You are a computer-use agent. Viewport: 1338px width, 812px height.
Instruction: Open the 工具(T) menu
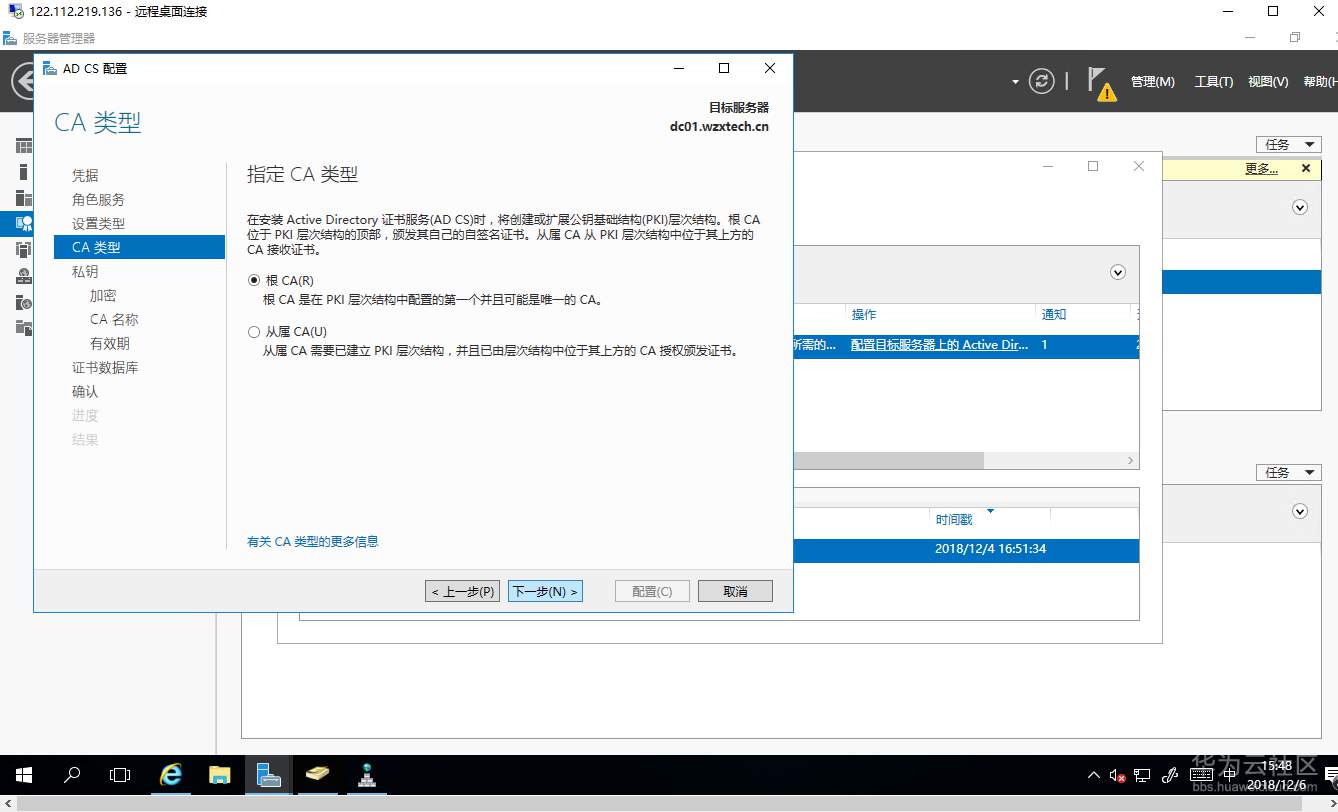(1213, 82)
